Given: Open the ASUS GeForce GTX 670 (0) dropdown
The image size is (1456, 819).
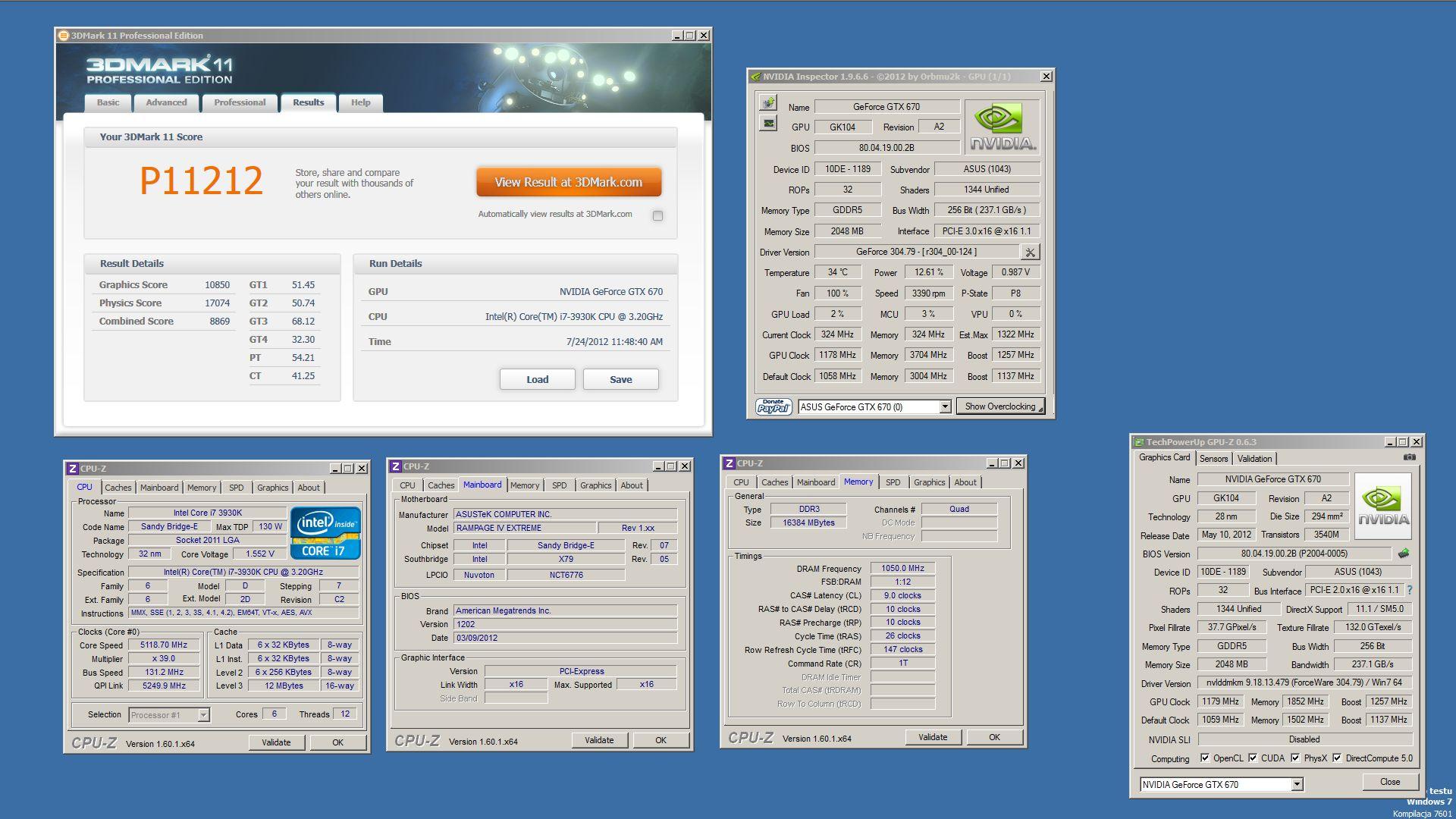Looking at the screenshot, I should (945, 407).
